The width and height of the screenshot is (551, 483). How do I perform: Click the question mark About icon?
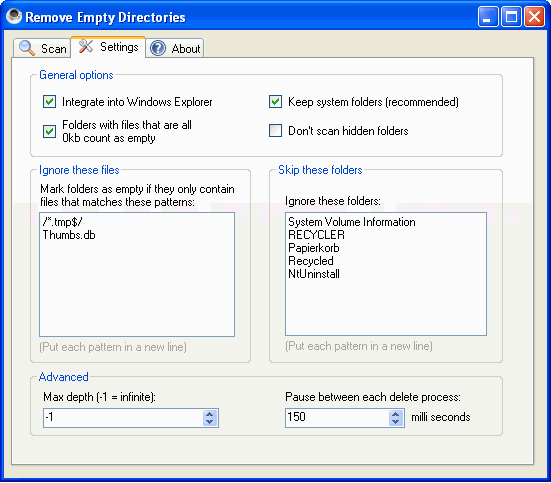coord(158,48)
